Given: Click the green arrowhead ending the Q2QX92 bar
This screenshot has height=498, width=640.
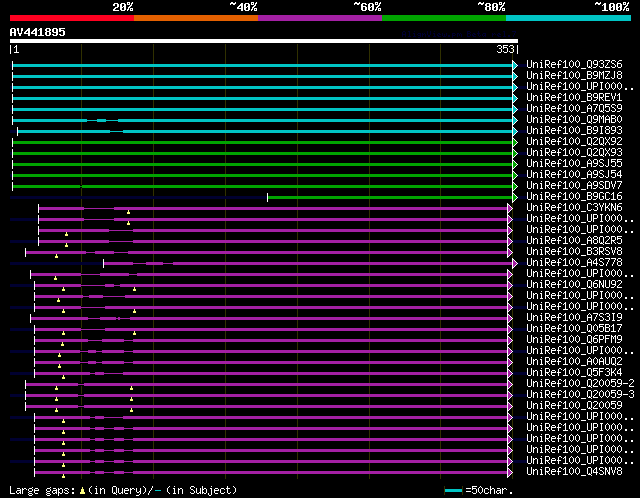Looking at the screenshot, I should coord(515,142).
